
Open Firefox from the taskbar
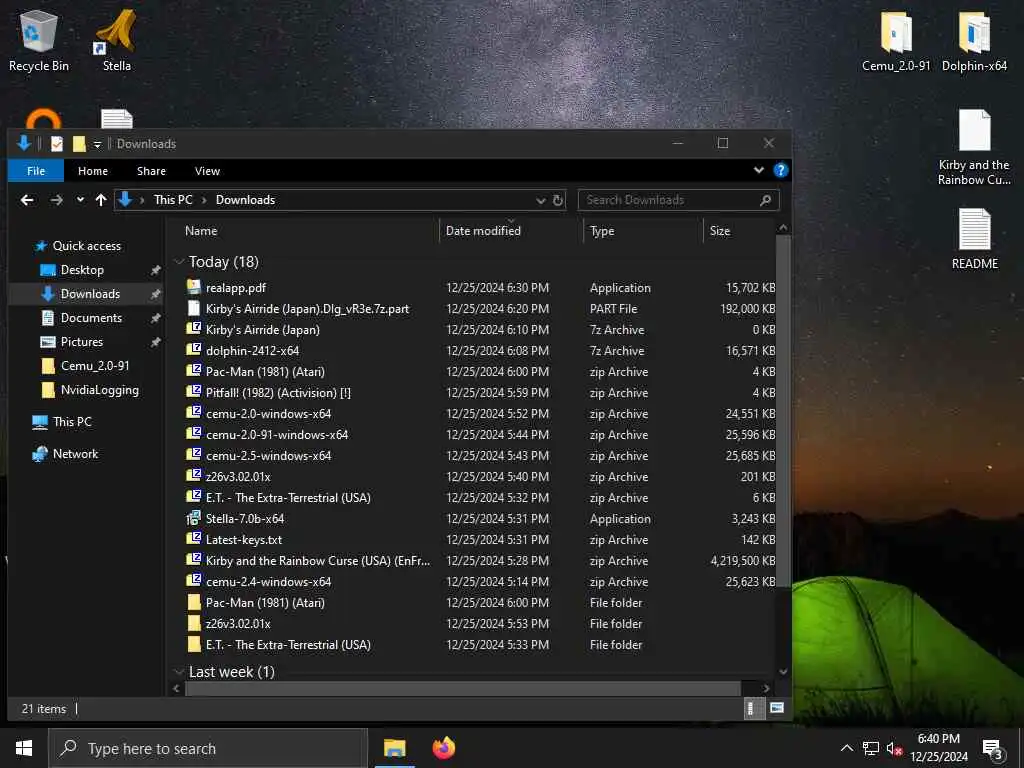pos(444,748)
